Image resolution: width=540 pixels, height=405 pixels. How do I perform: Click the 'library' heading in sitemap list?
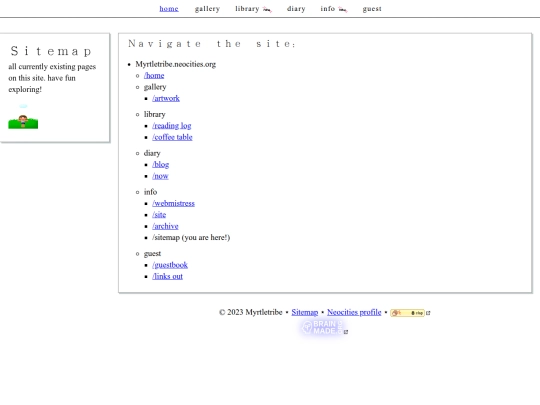pyautogui.click(x=155, y=114)
